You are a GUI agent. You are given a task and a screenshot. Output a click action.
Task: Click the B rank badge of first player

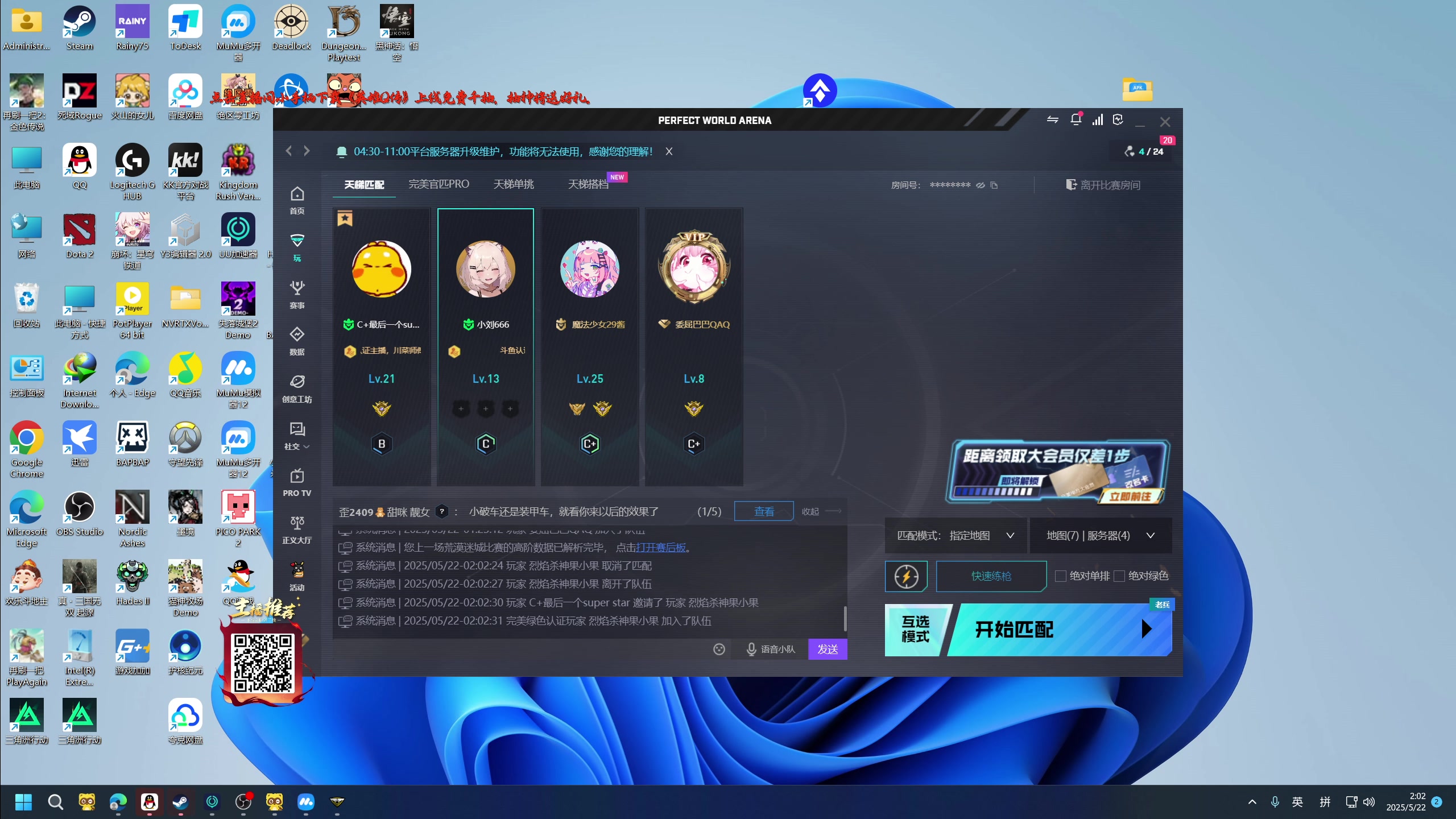click(x=382, y=444)
